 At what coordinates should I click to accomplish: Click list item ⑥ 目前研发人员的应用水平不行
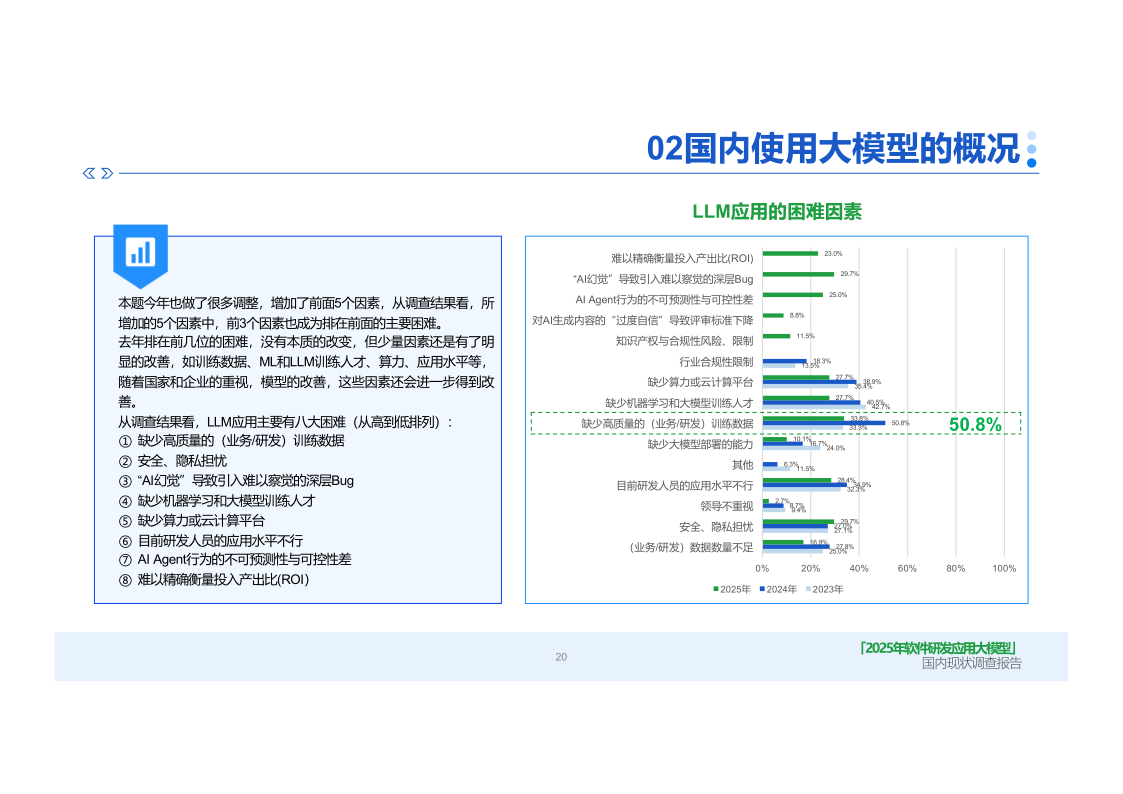(211, 541)
